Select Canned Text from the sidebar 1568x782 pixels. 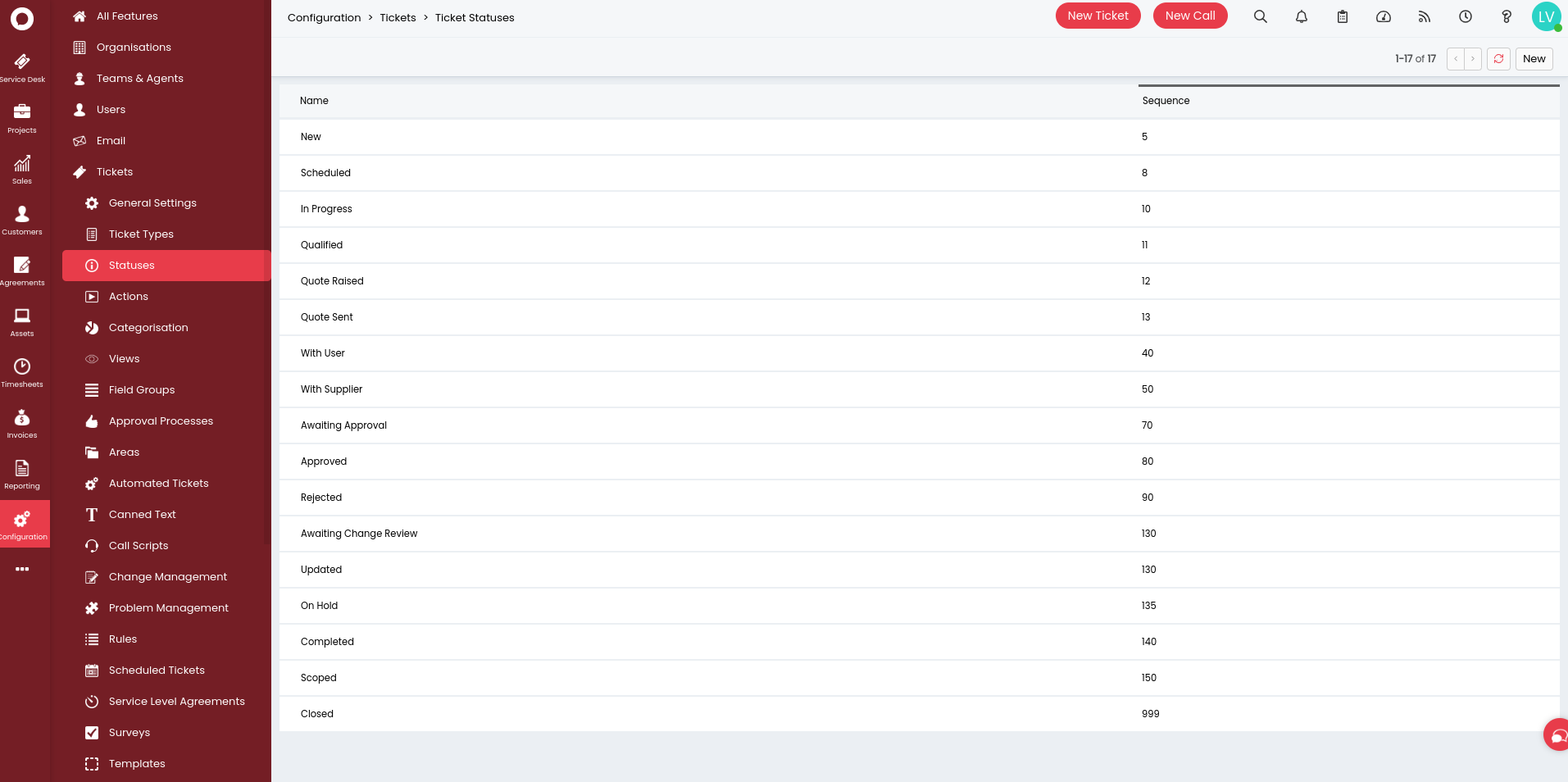(x=142, y=515)
